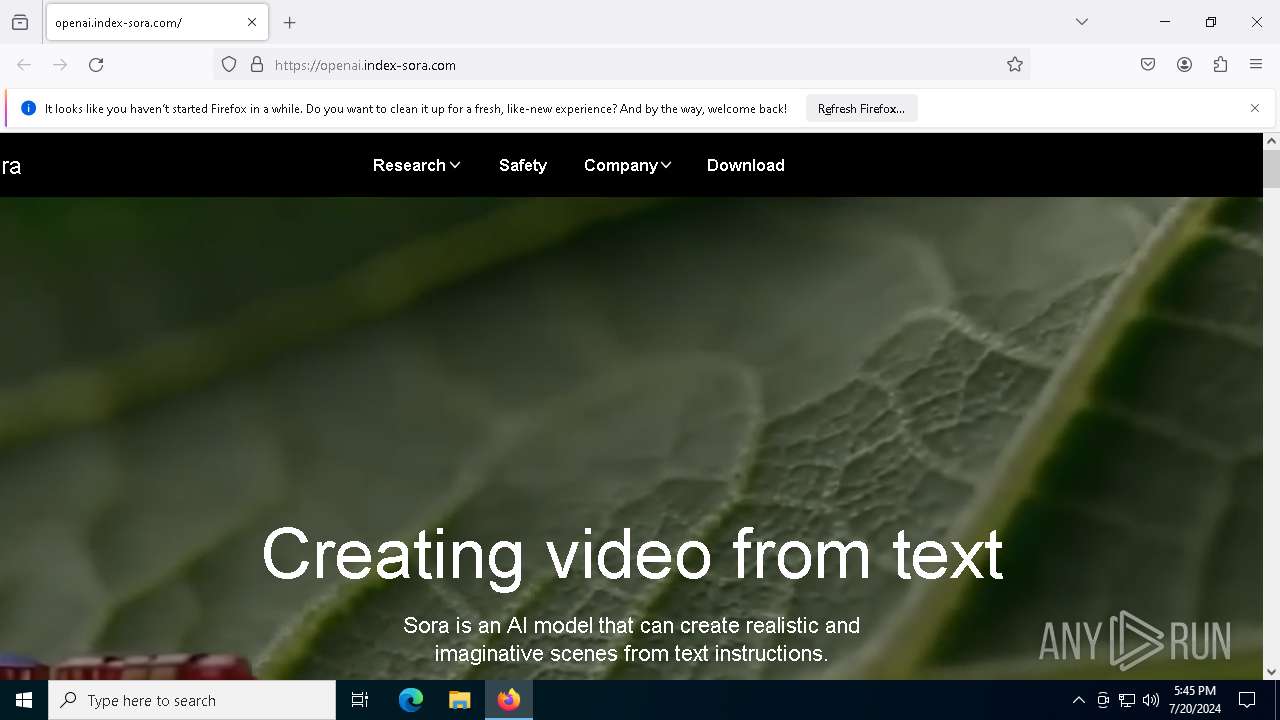This screenshot has width=1280, height=720.
Task: Open Firefox account menu
Action: [x=1184, y=65]
